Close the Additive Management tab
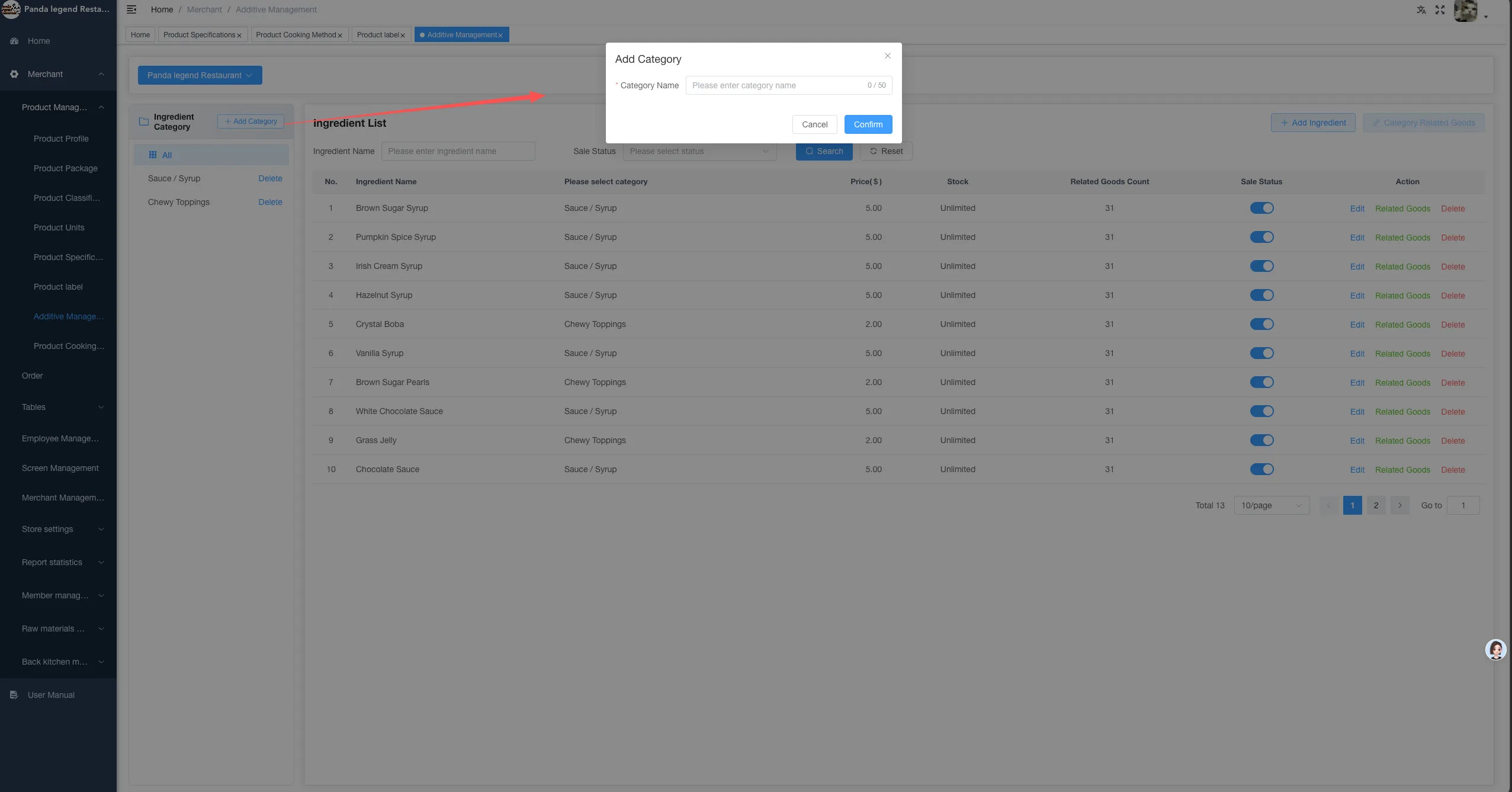Image resolution: width=1512 pixels, height=792 pixels. tap(500, 36)
